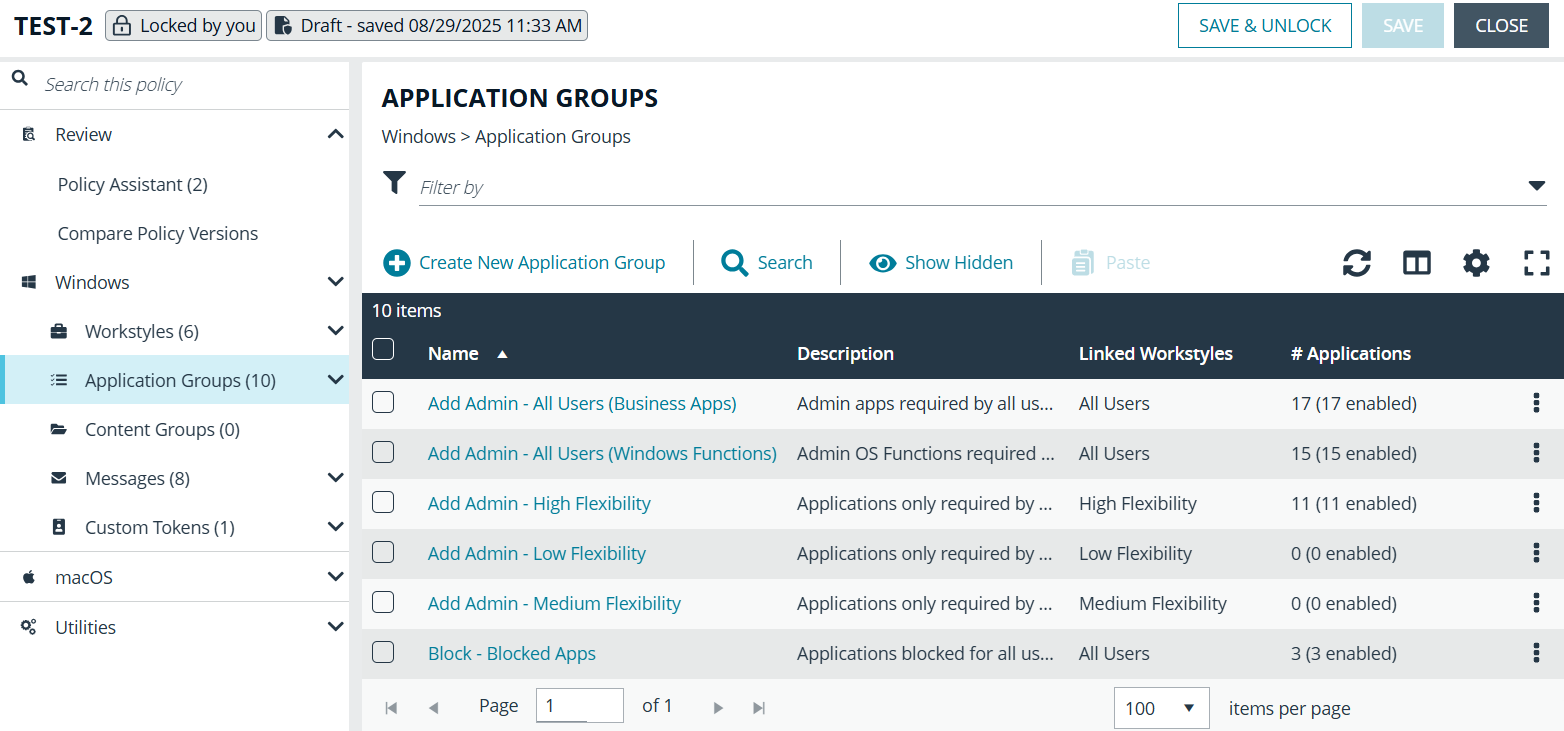
Task: Expand the table to fullscreen view
Action: coord(1536,262)
